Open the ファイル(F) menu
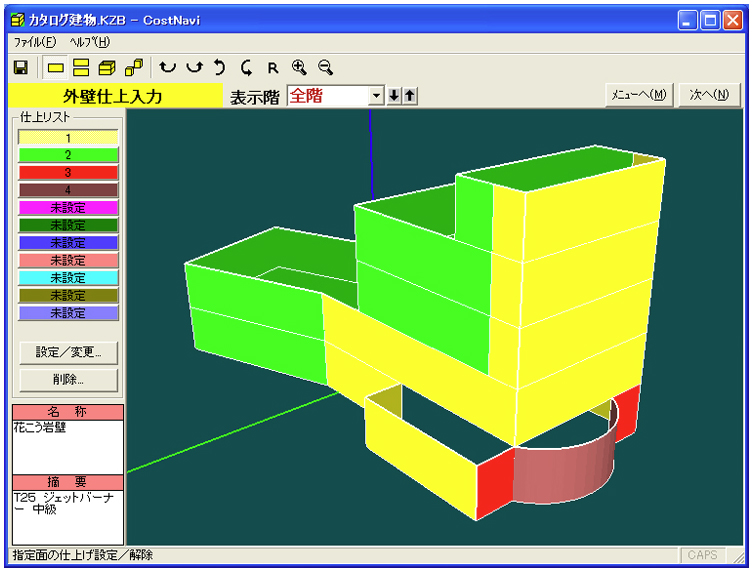Image resolution: width=752 pixels, height=571 pixels. 36,42
